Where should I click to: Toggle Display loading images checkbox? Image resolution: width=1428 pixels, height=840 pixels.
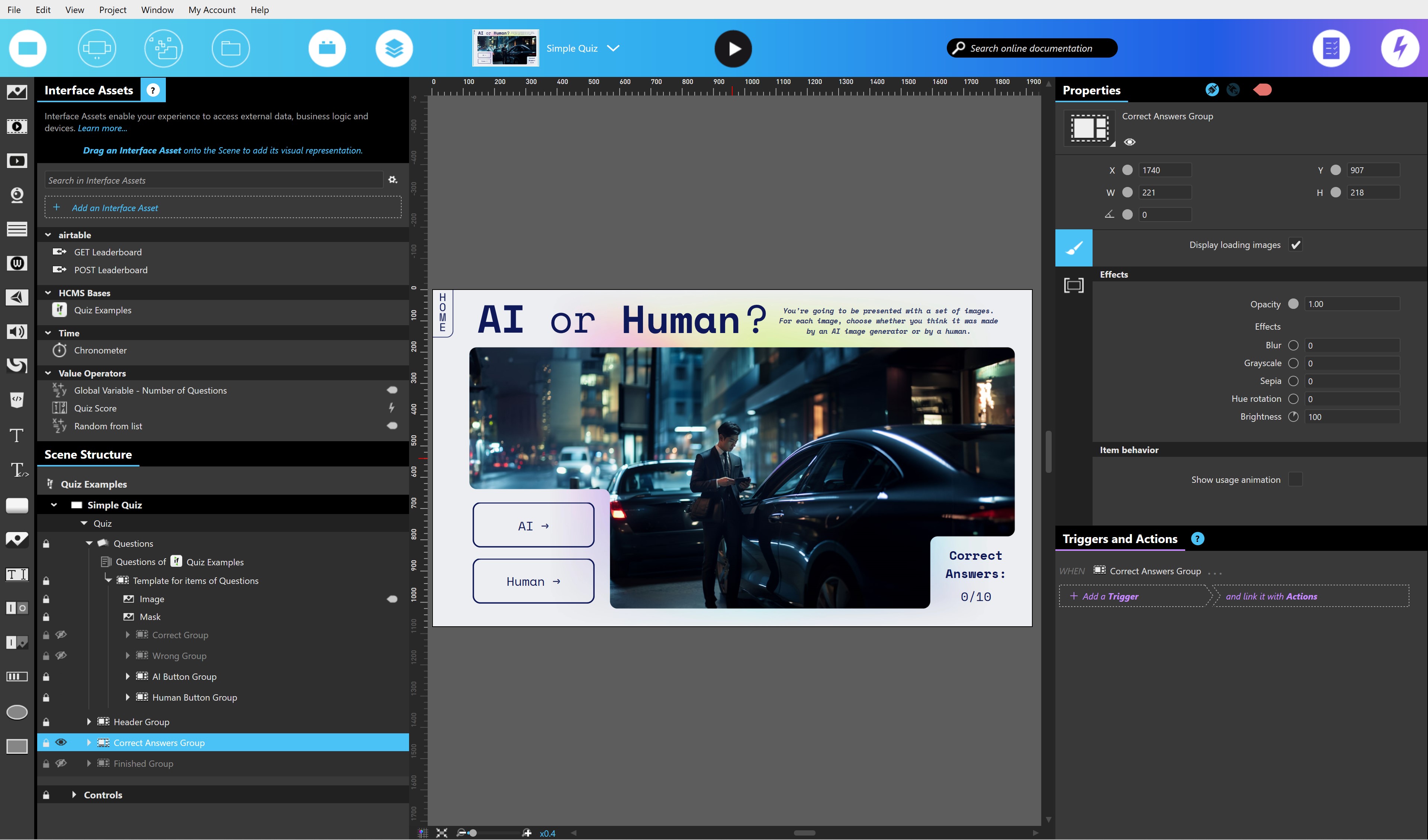1295,245
